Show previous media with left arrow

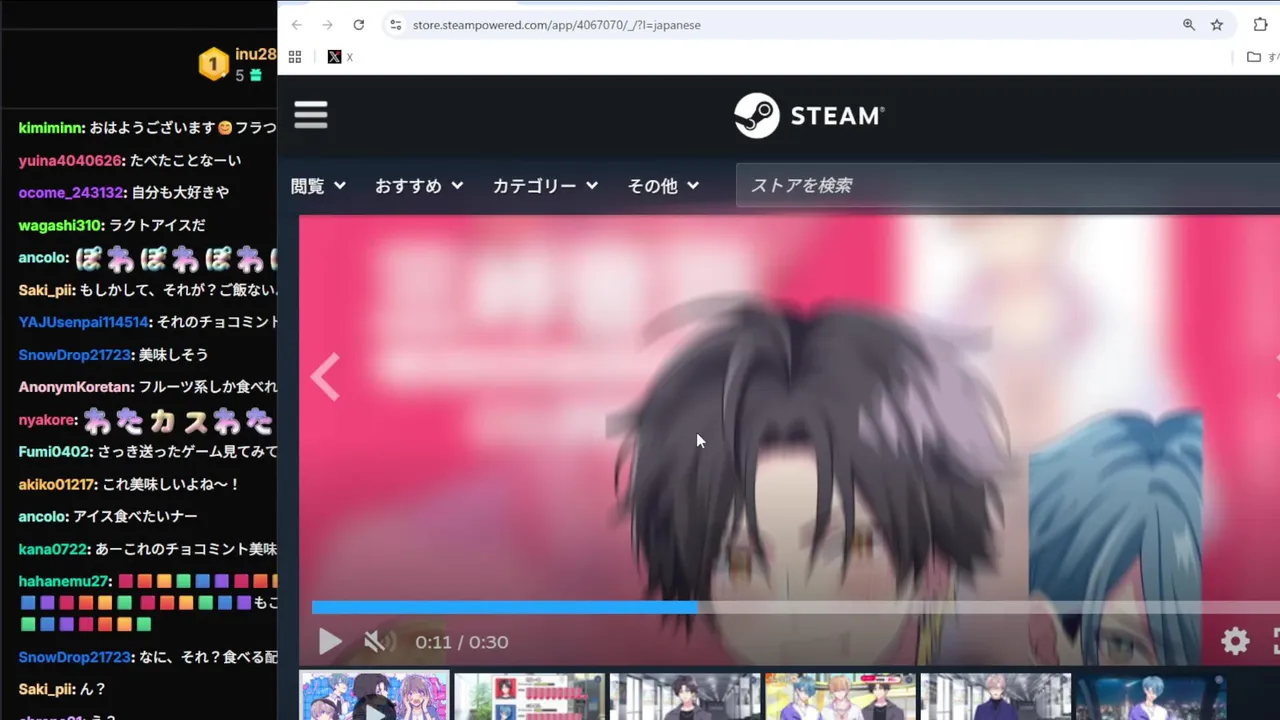coord(325,378)
